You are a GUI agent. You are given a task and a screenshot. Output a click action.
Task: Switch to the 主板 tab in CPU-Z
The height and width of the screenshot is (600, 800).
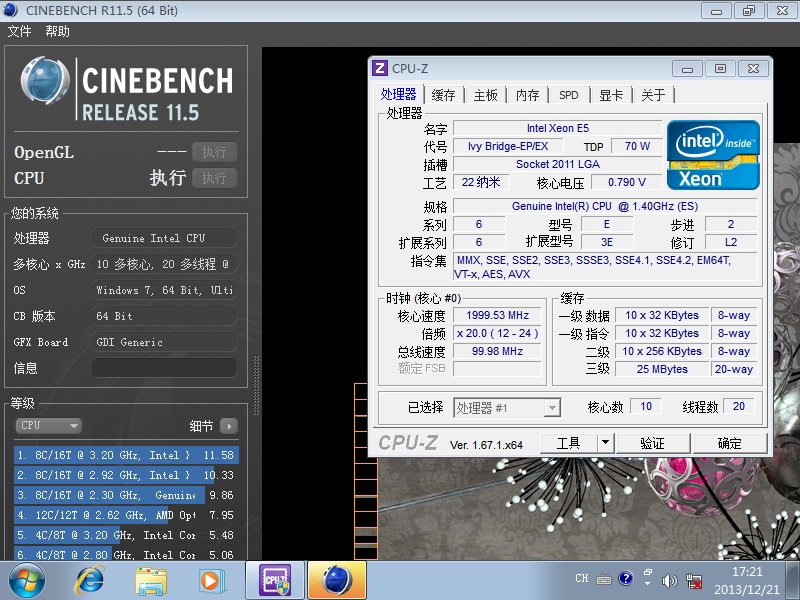click(485, 95)
